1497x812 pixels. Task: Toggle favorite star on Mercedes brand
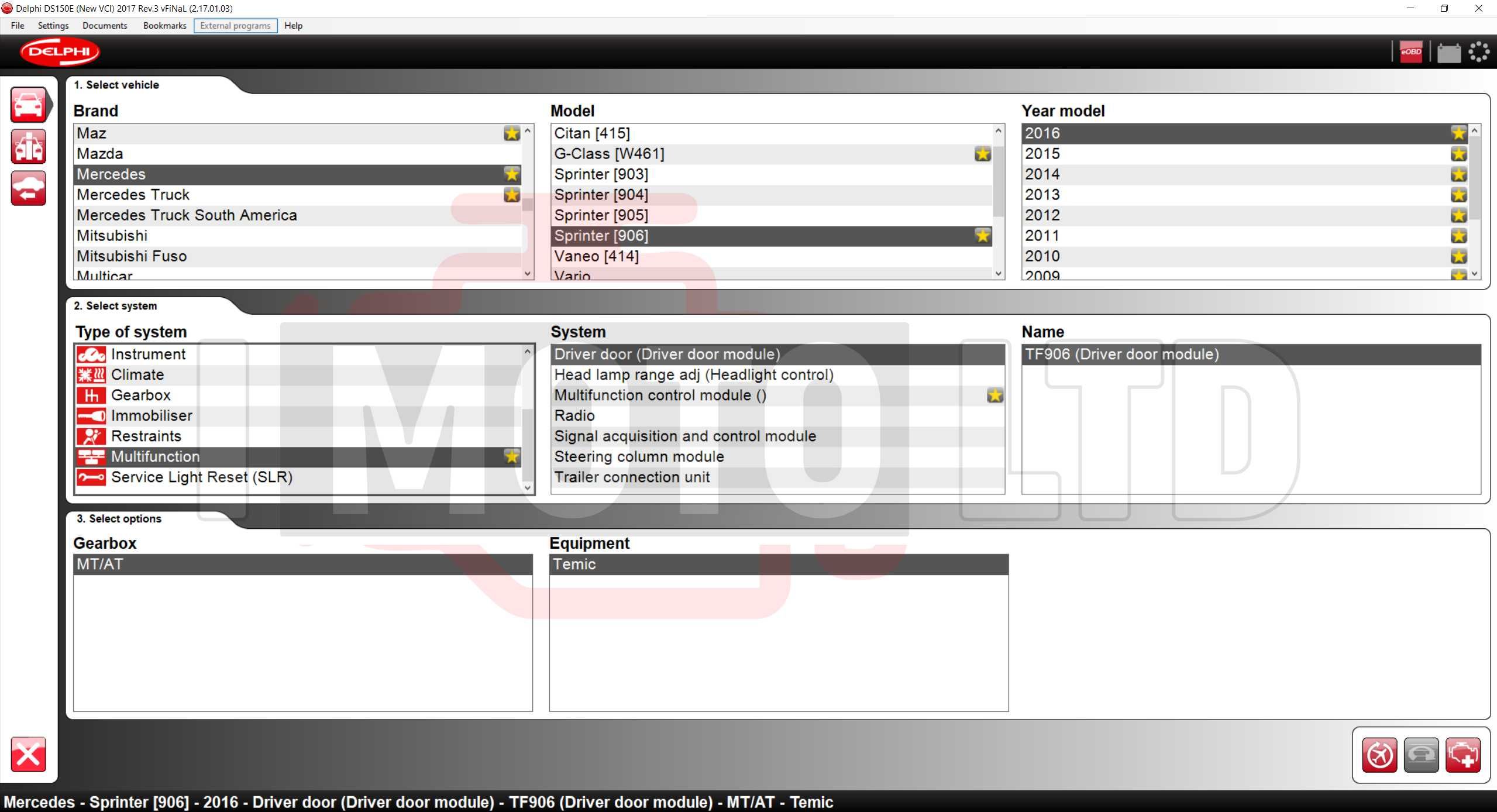click(x=512, y=174)
